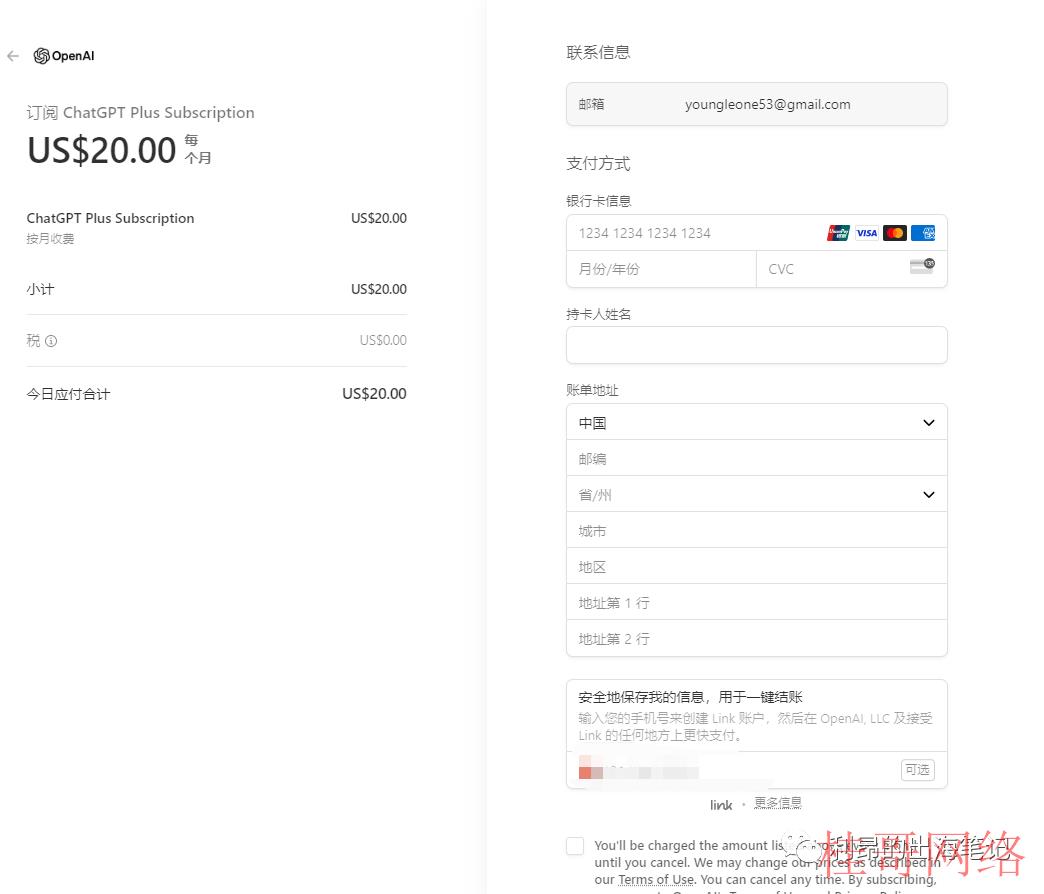Focus the 城市 city field
Screen dimensions: 1044x894
(x=756, y=530)
